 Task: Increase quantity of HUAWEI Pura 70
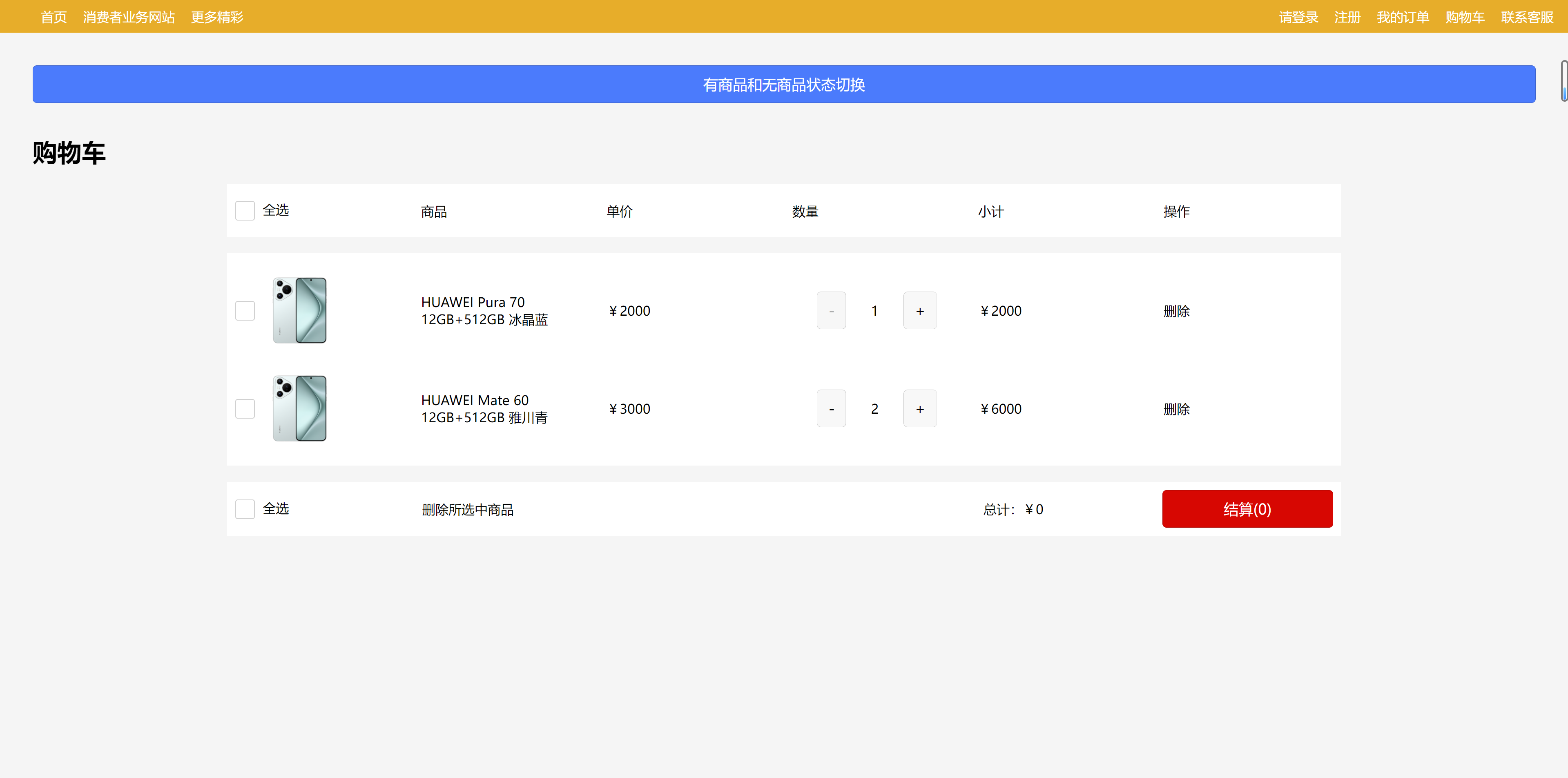point(919,310)
